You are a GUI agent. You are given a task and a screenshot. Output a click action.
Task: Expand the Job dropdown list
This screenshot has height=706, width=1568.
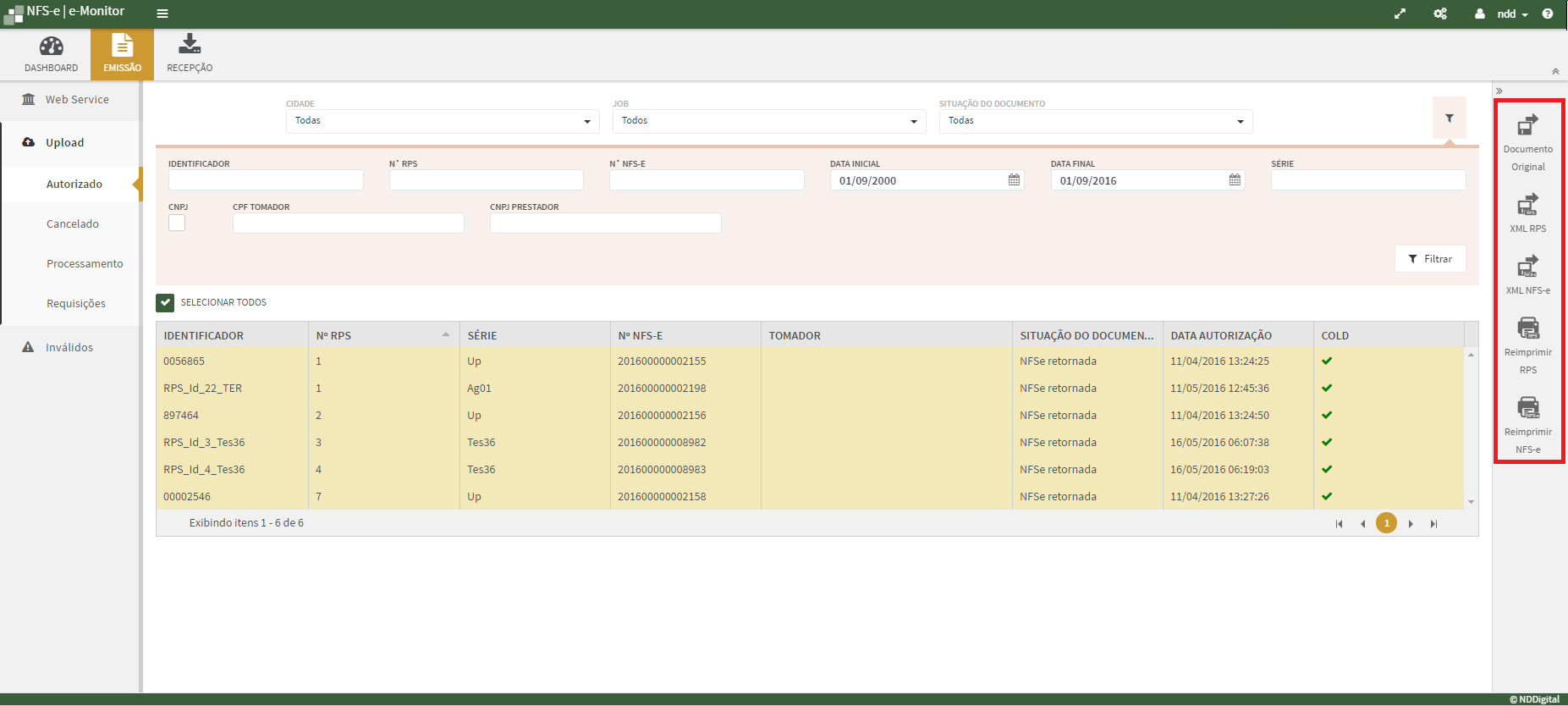click(768, 121)
